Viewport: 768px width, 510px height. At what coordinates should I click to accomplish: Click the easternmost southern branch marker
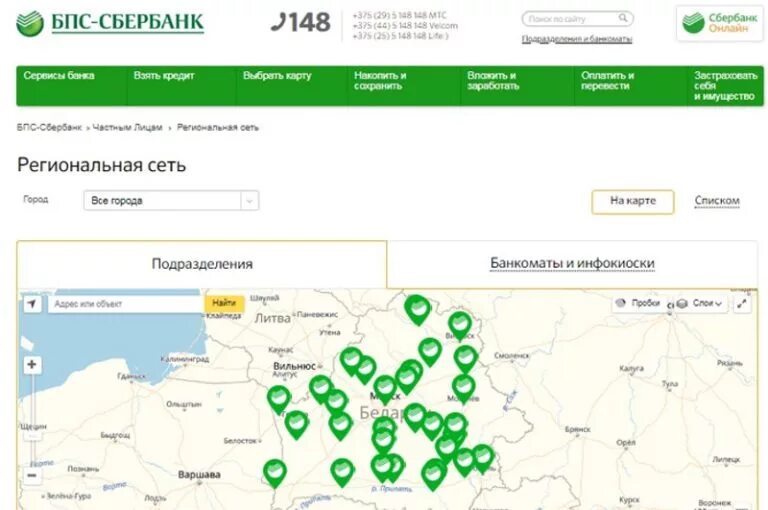(483, 459)
